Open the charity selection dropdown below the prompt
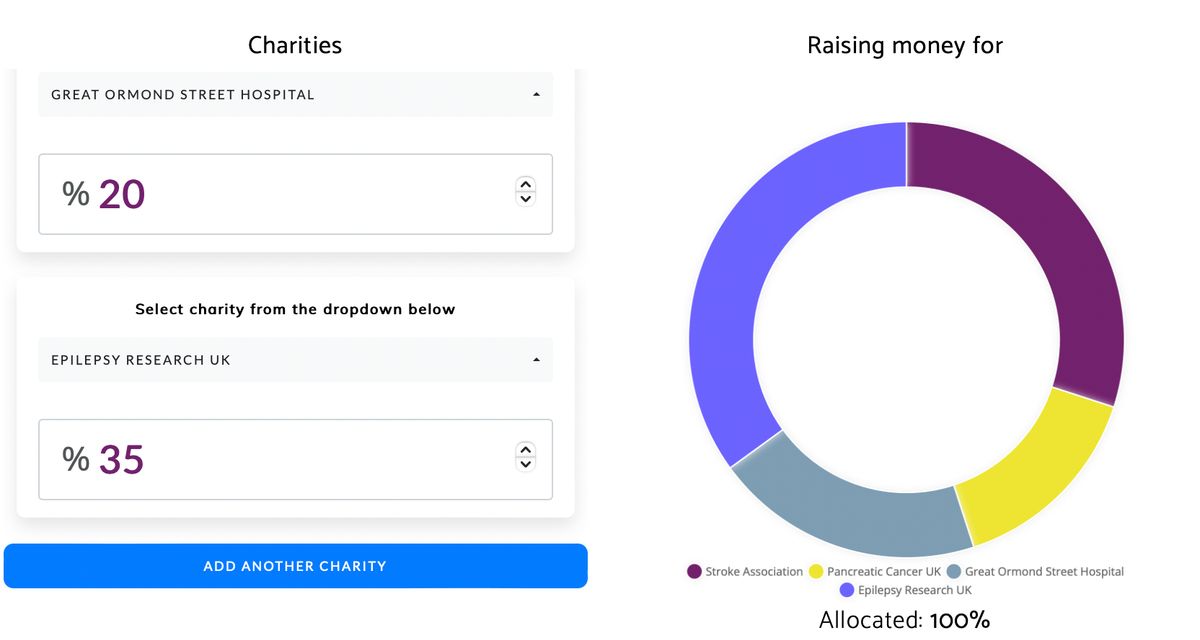Screen dimensions: 1200x640 coord(295,360)
